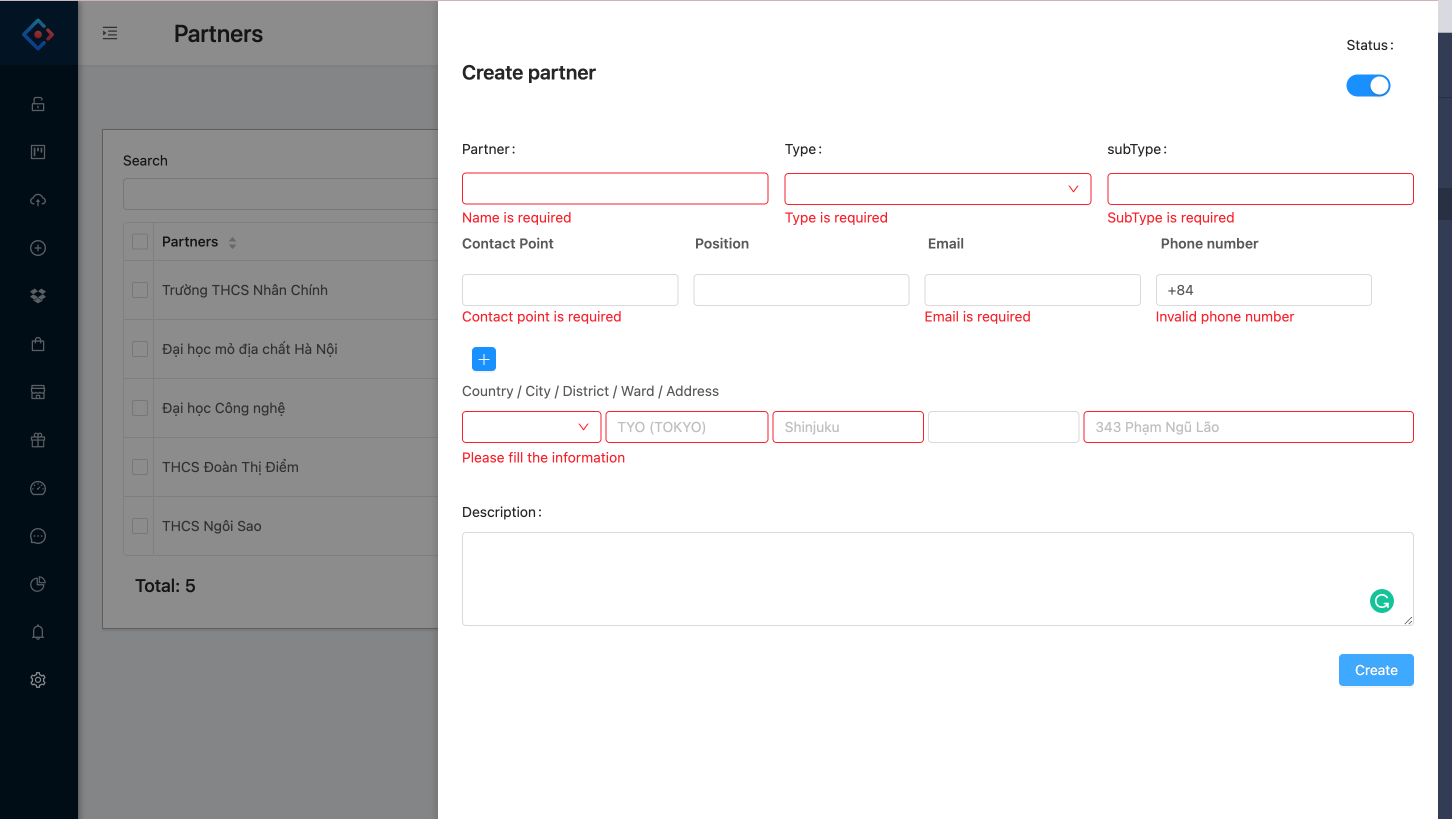
Task: Open the dashboard gauge sidebar icon
Action: (38, 488)
